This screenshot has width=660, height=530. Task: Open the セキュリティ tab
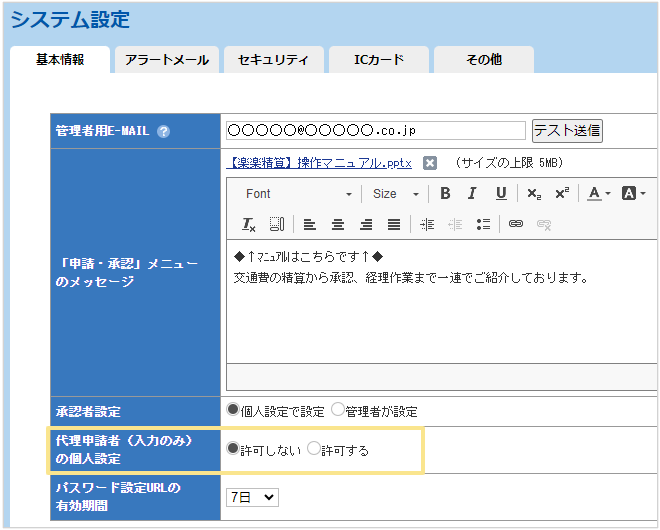coord(273,60)
